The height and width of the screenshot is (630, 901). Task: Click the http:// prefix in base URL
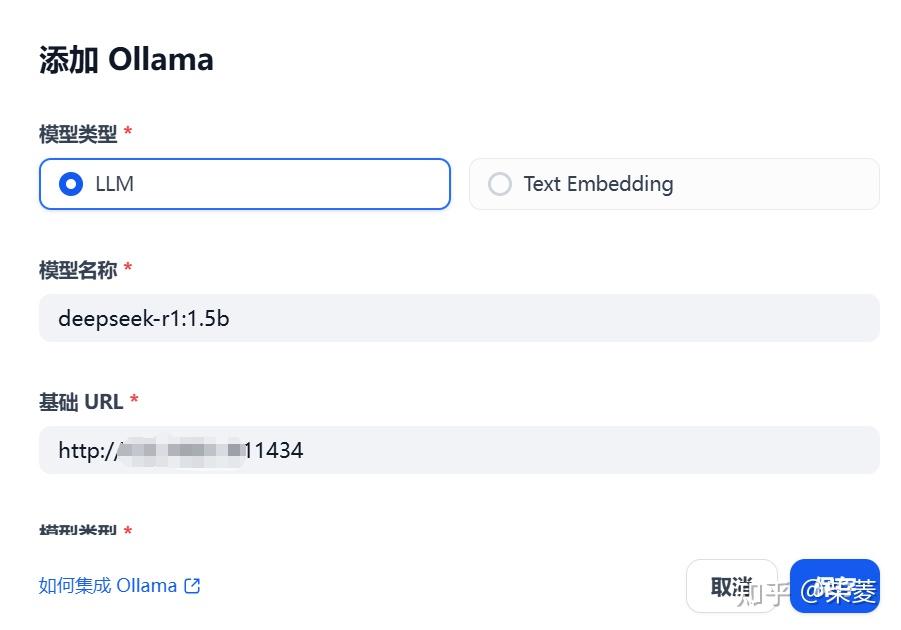coord(84,451)
